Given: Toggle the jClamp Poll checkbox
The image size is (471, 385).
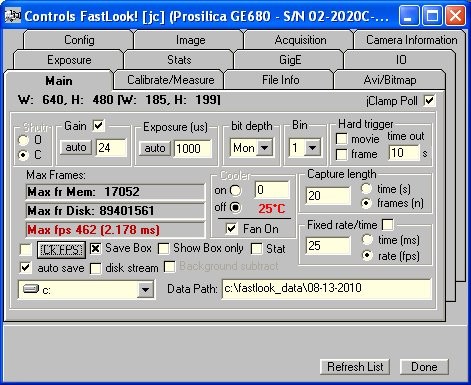Looking at the screenshot, I should pos(429,101).
